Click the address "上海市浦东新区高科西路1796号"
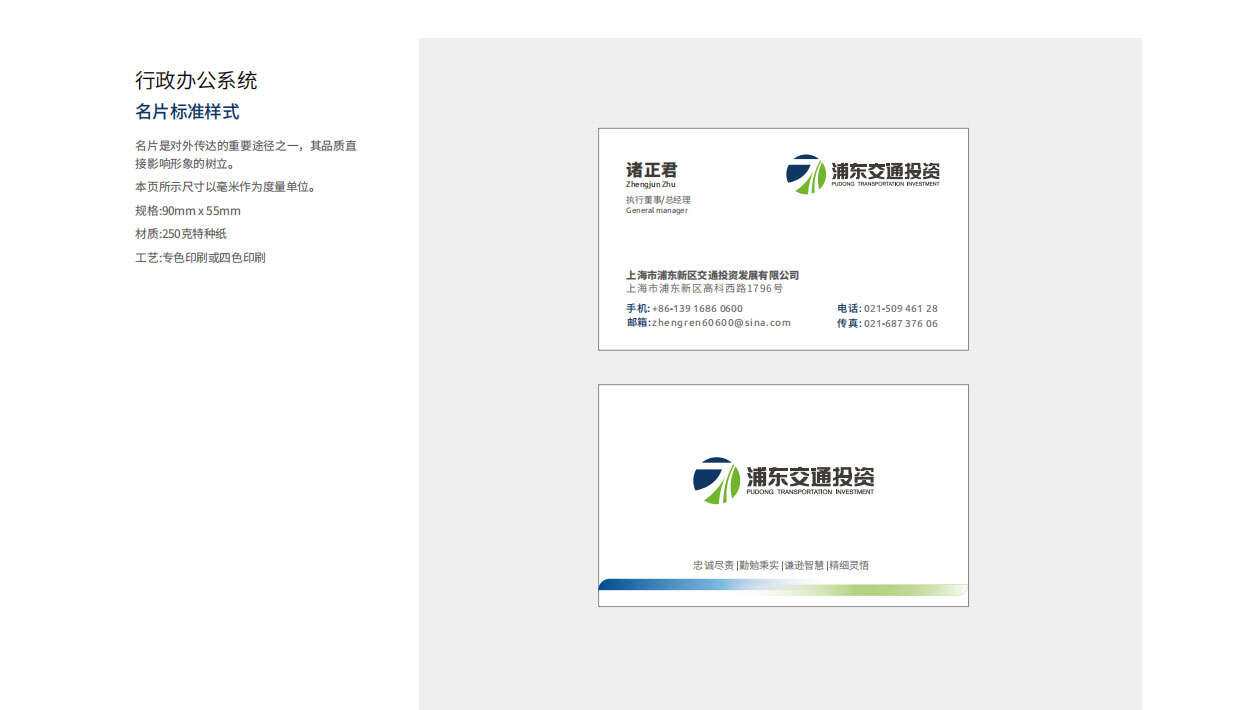Screen dimensions: 1250x710 (x=705, y=288)
